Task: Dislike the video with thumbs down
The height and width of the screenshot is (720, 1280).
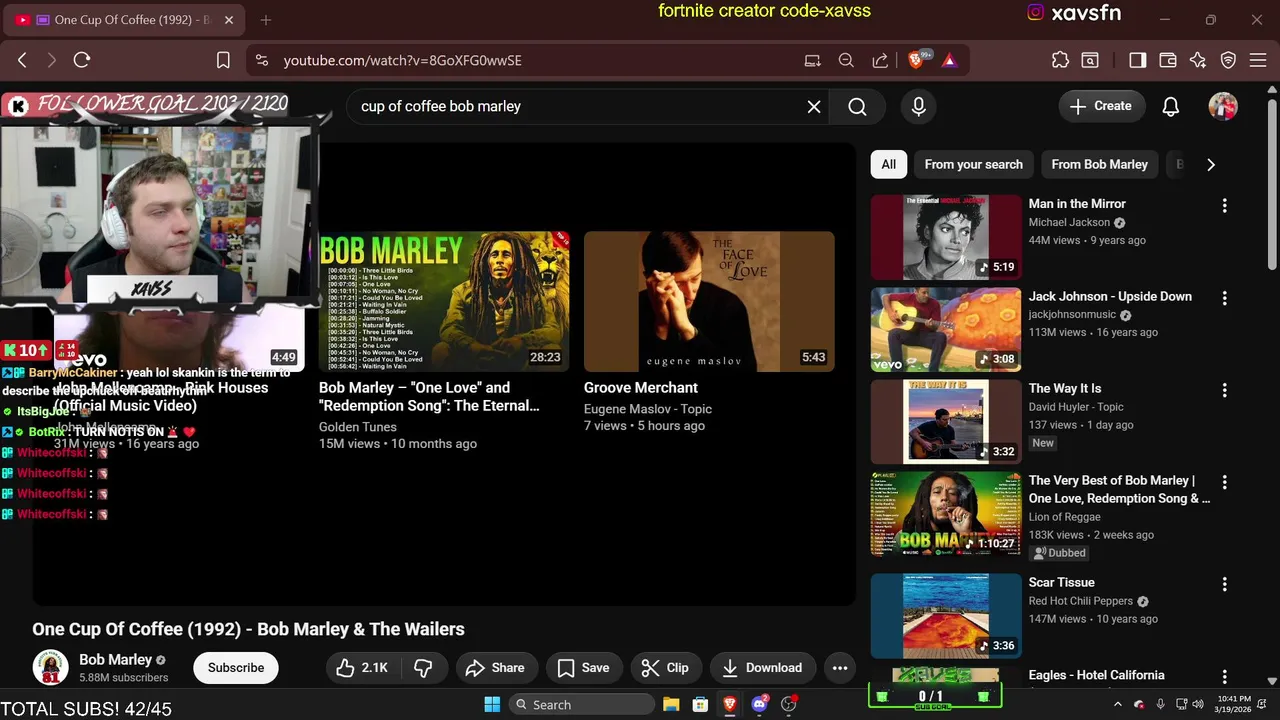Action: point(423,668)
